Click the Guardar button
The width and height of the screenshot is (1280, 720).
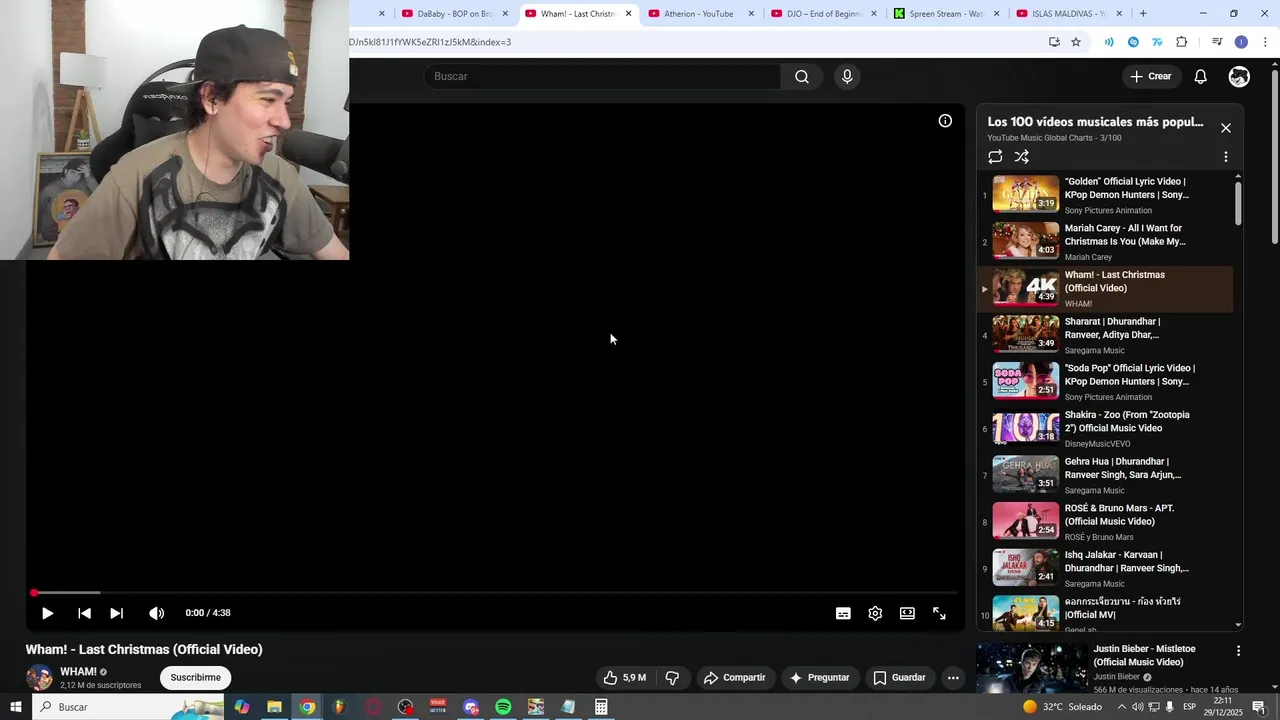click(899, 677)
